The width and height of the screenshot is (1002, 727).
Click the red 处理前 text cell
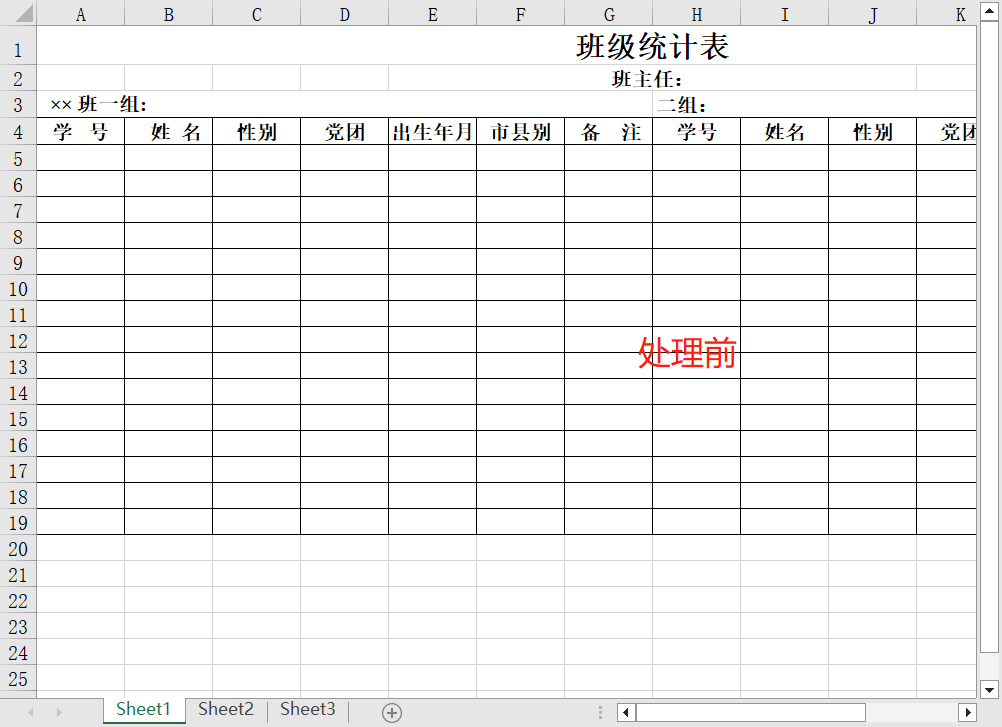tap(688, 354)
